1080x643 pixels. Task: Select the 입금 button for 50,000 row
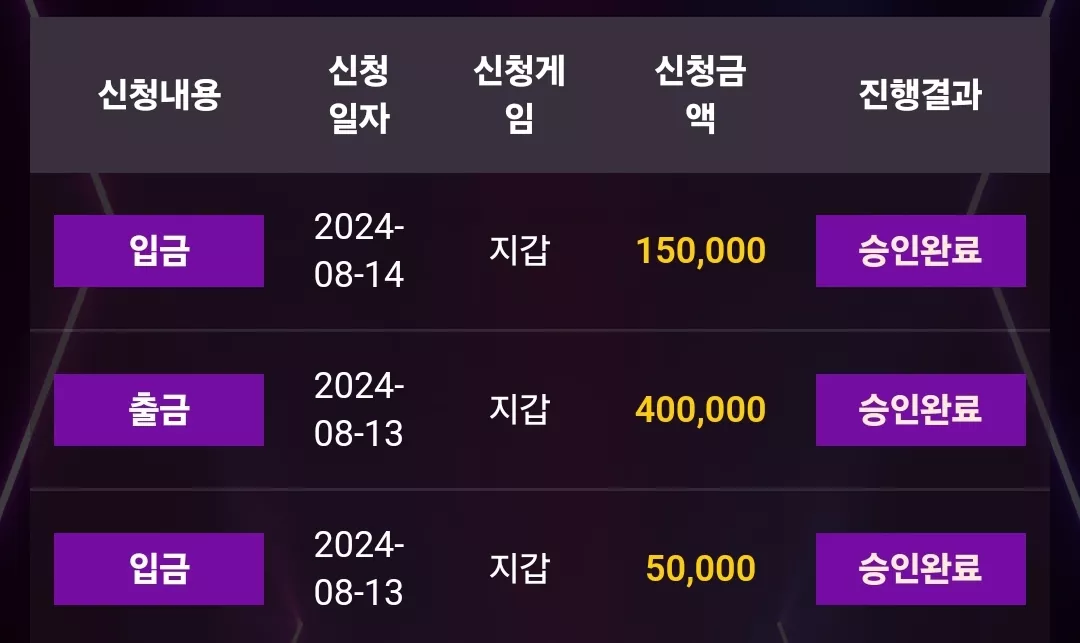159,569
